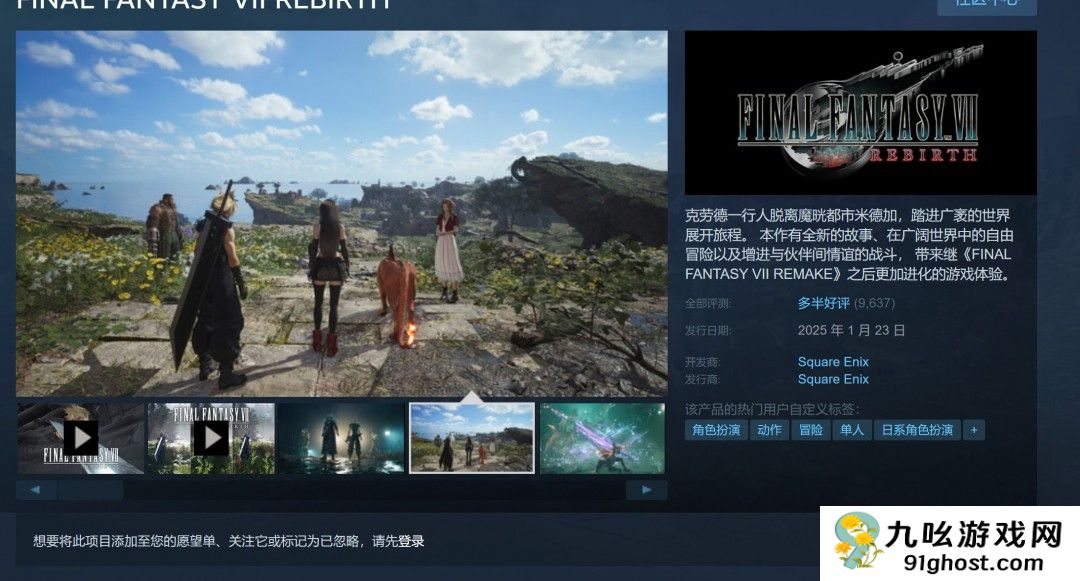Advance the thumbnail carousel with right arrow
Screen dimensions: 1080x581
(644, 489)
